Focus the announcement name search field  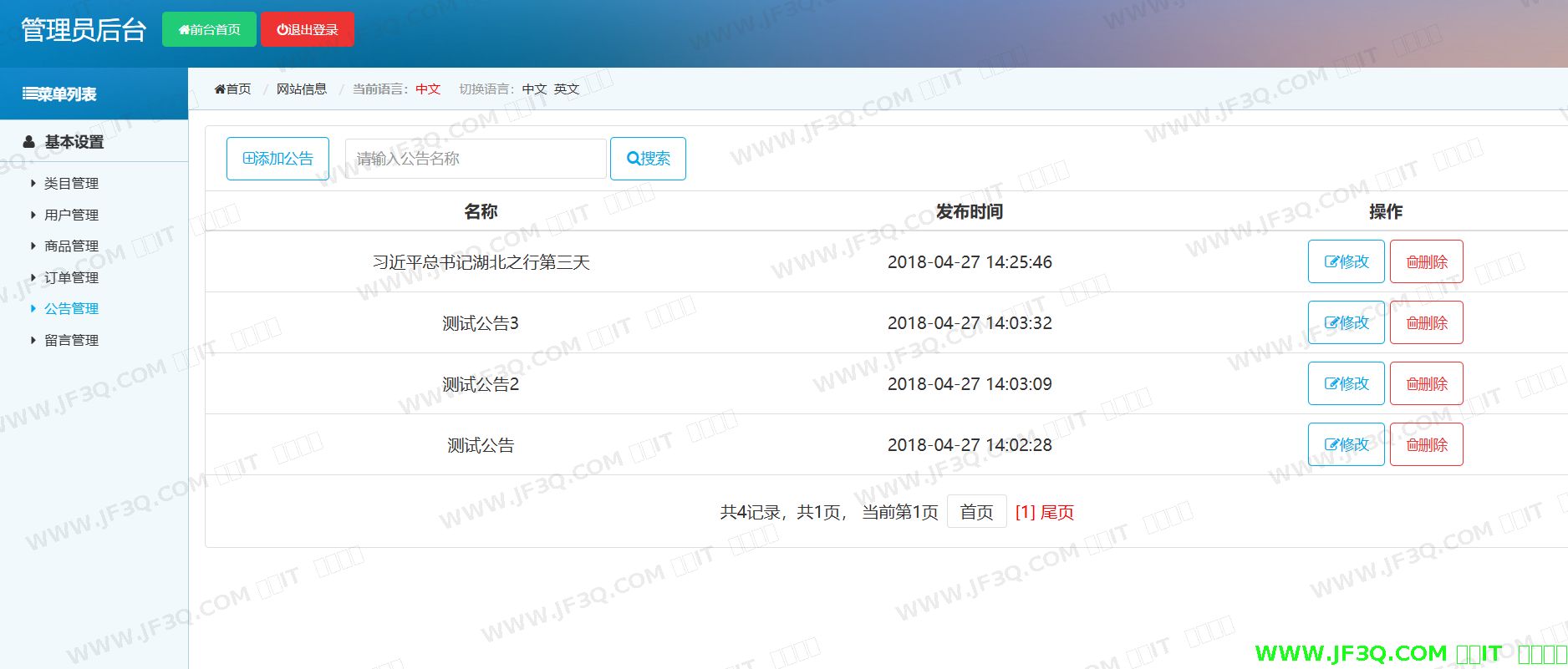[x=475, y=159]
